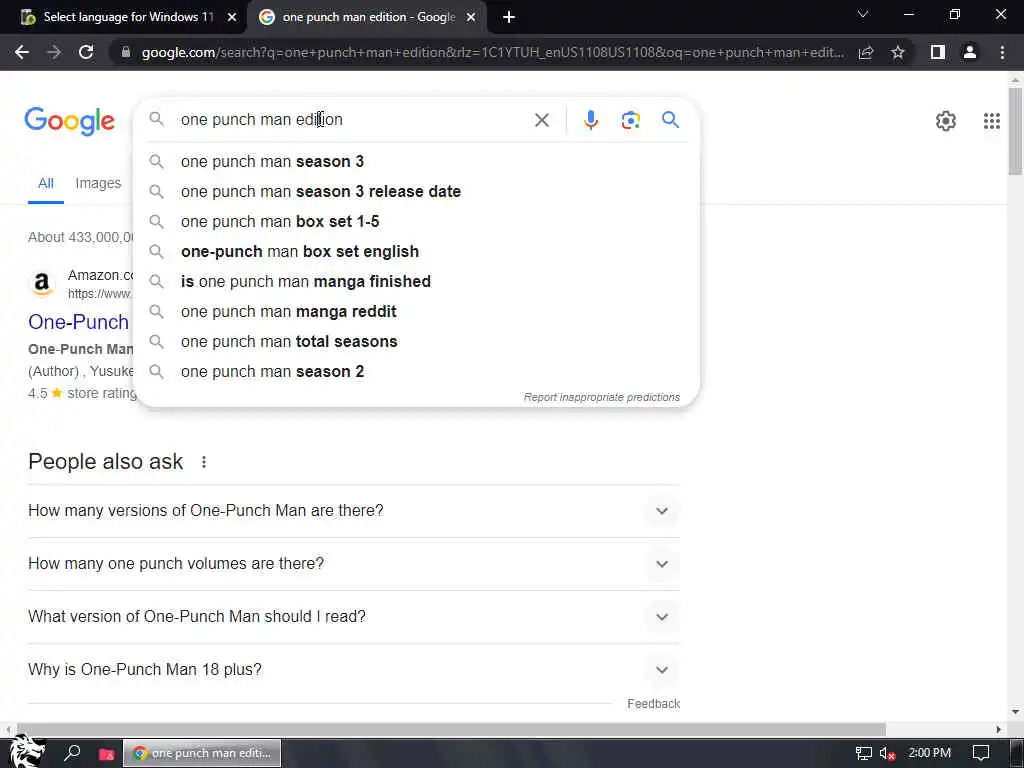Open the tab search chevron

(x=863, y=14)
